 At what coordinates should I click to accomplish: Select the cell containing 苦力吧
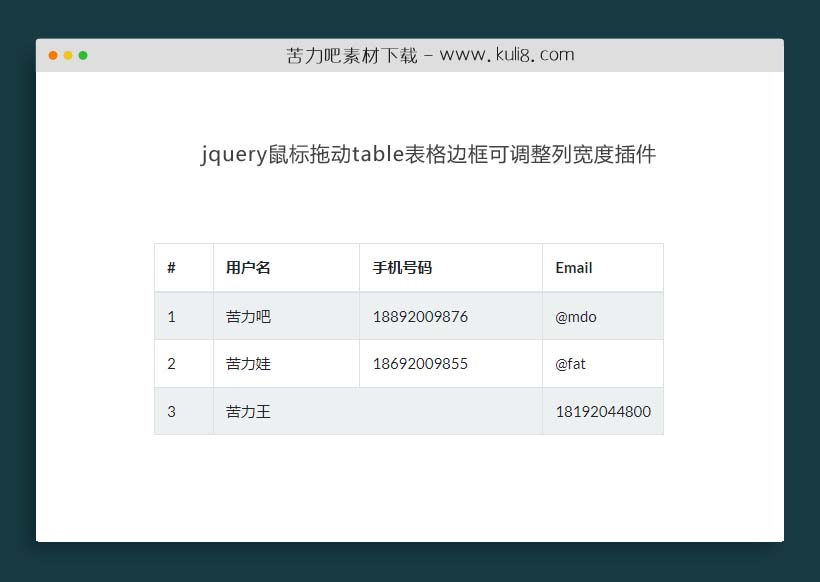pyautogui.click(x=248, y=315)
